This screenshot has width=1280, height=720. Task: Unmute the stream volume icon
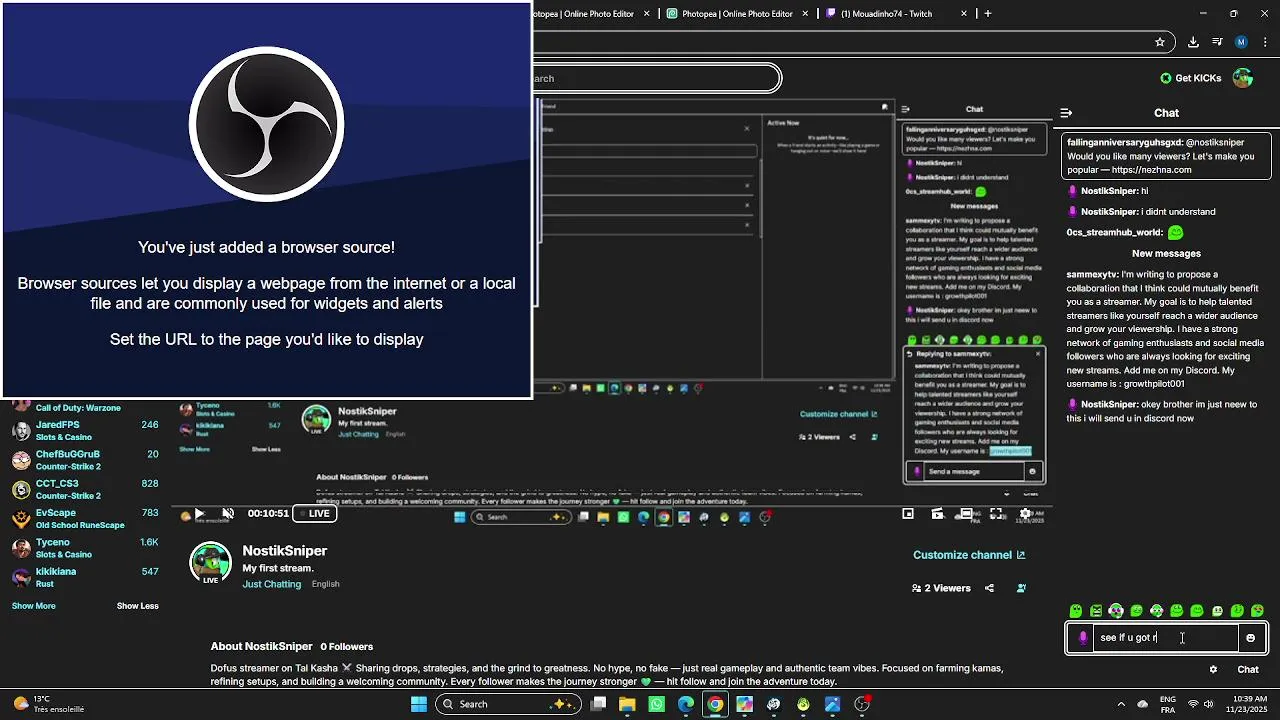(x=228, y=513)
